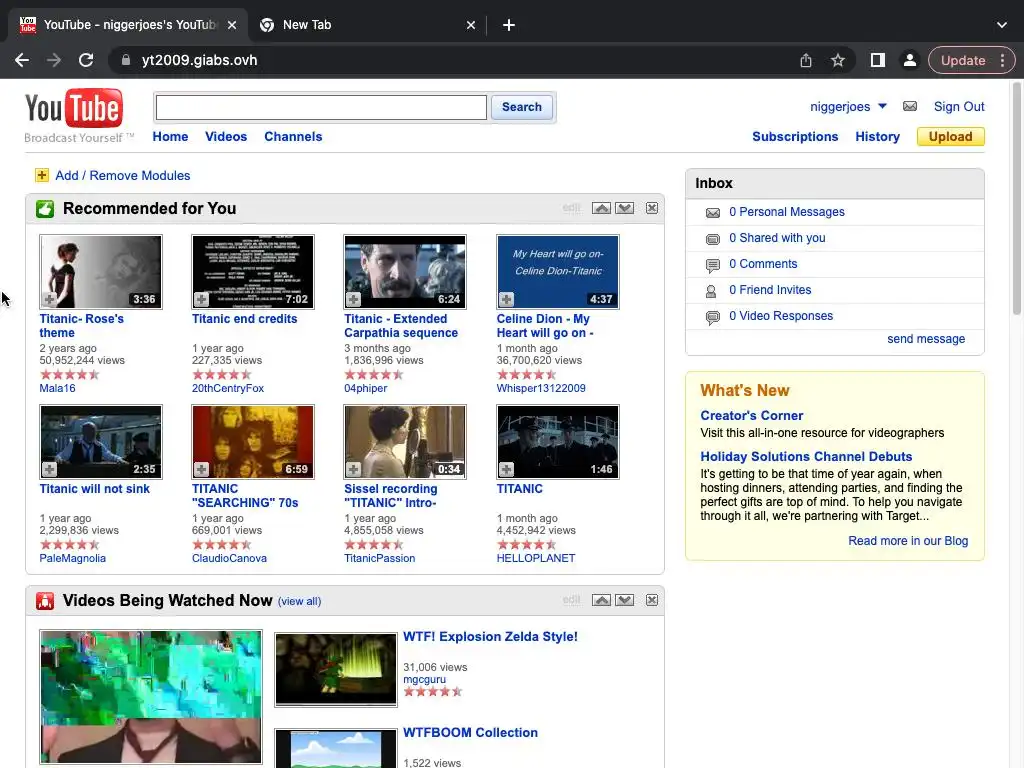Add Extended Carpathia sequence to queue
Screen dimensions: 1024x768
tap(353, 299)
